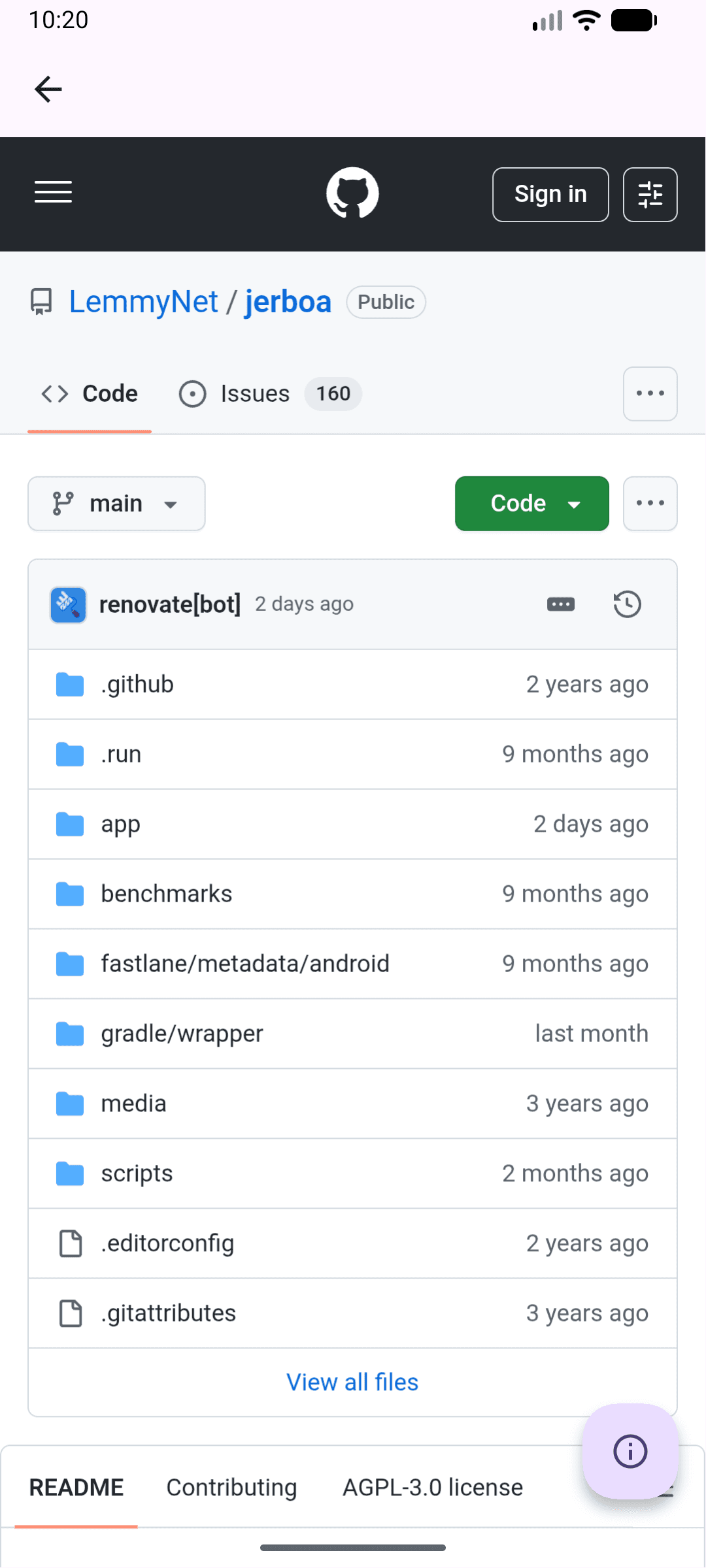Open the scripts folder

(137, 1174)
